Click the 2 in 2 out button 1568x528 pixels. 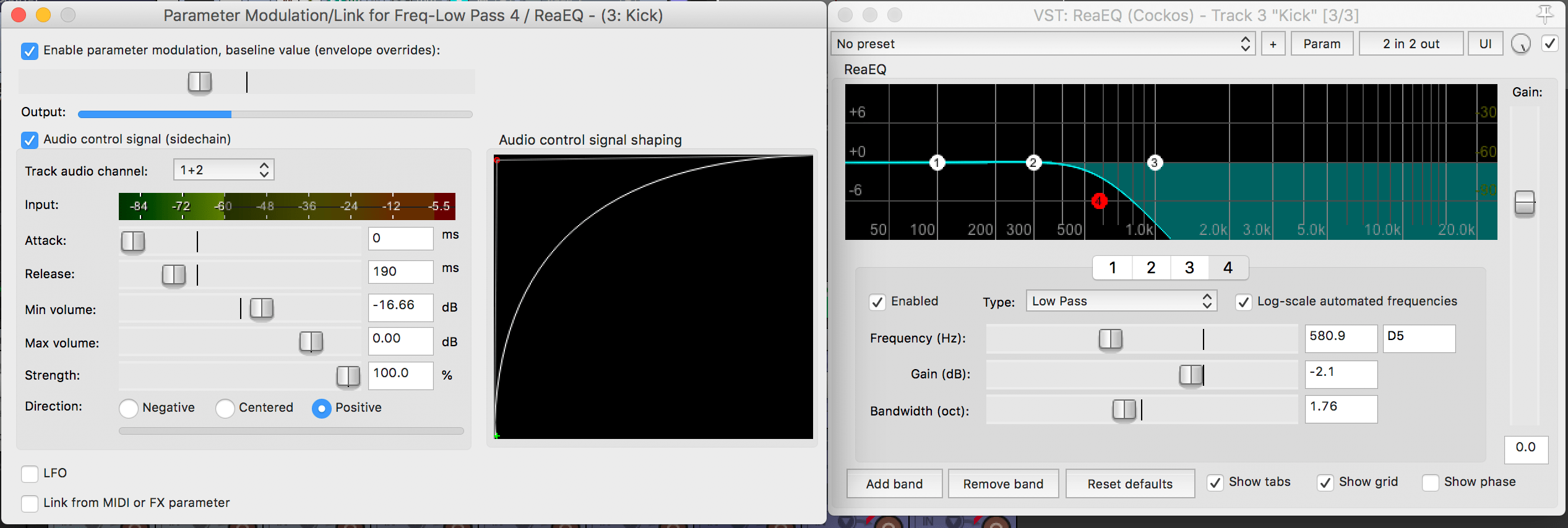pyautogui.click(x=1411, y=44)
